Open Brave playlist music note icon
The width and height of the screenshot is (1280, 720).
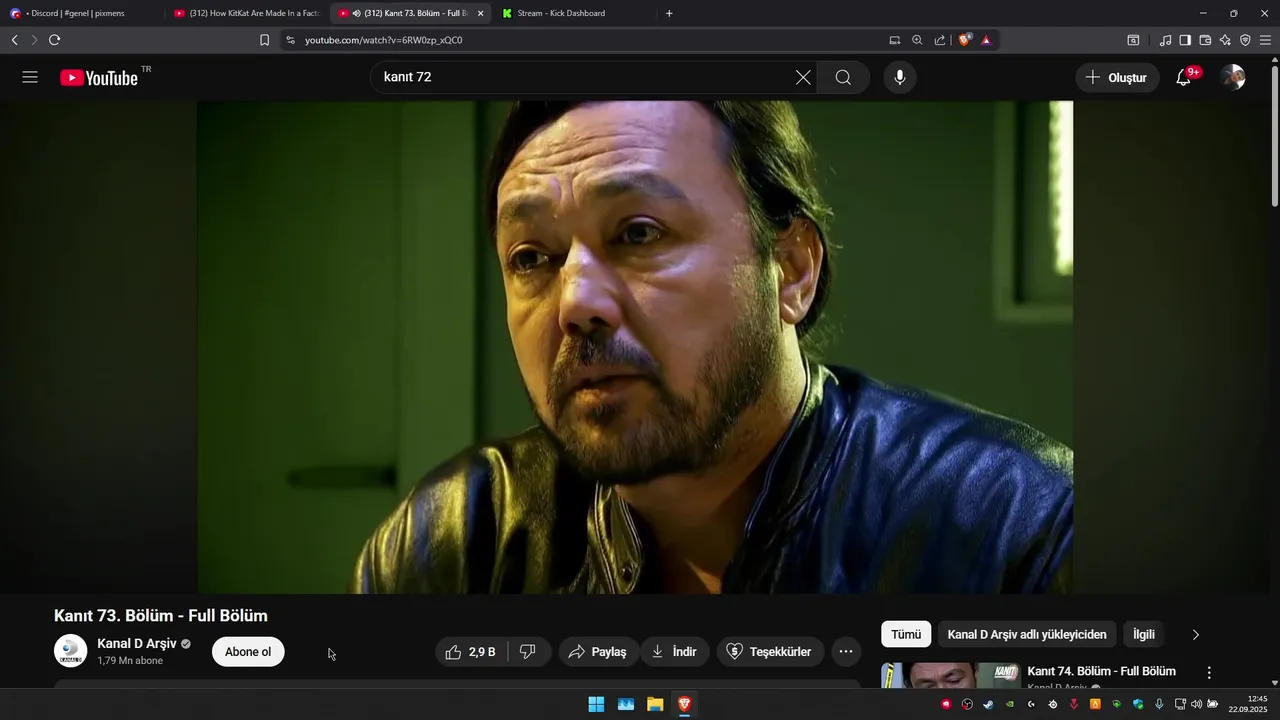click(x=1165, y=40)
